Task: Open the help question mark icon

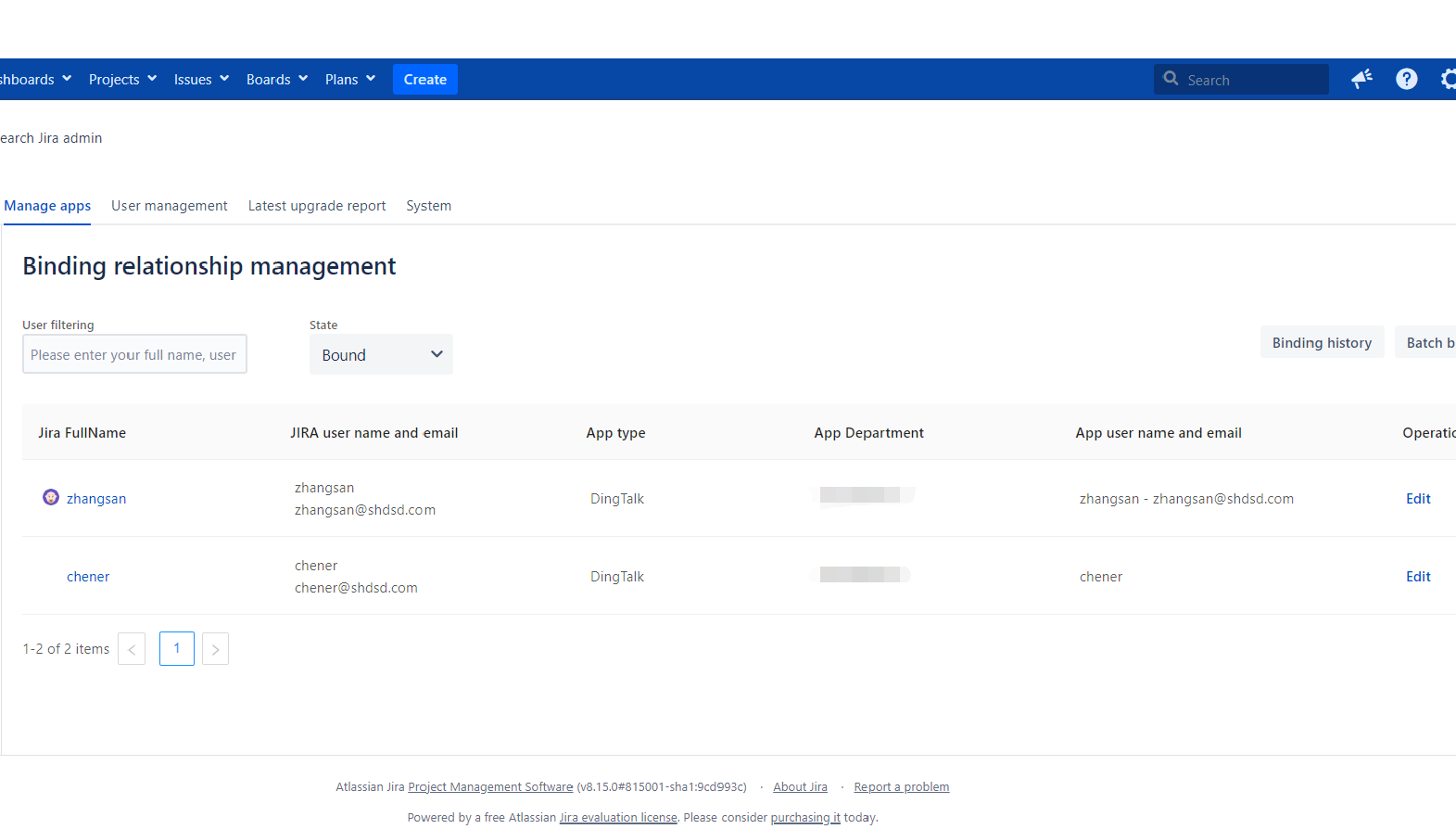Action: [x=1406, y=80]
